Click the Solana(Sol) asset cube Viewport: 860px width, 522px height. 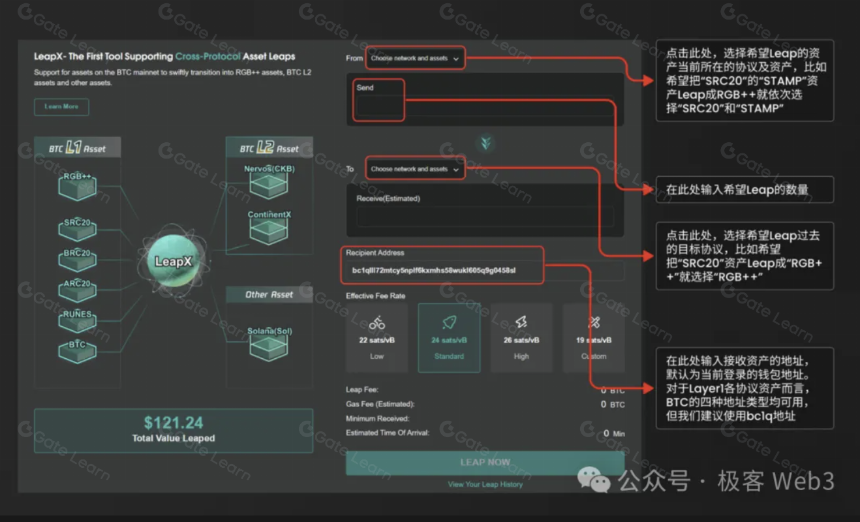click(x=269, y=343)
